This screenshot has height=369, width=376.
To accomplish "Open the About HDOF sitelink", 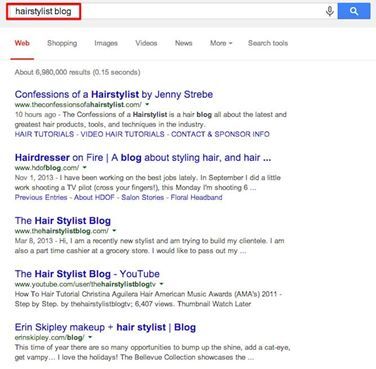I will (94, 197).
